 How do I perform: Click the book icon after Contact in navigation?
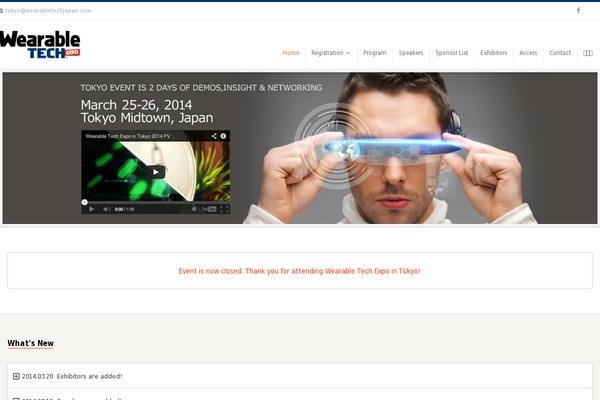[588, 53]
